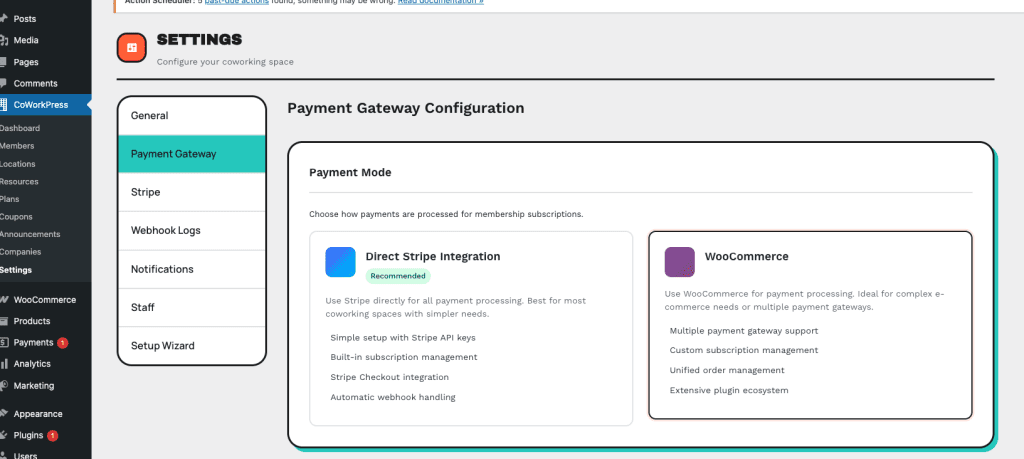
Task: Click the Marketing megaphone icon
Action: [3, 385]
